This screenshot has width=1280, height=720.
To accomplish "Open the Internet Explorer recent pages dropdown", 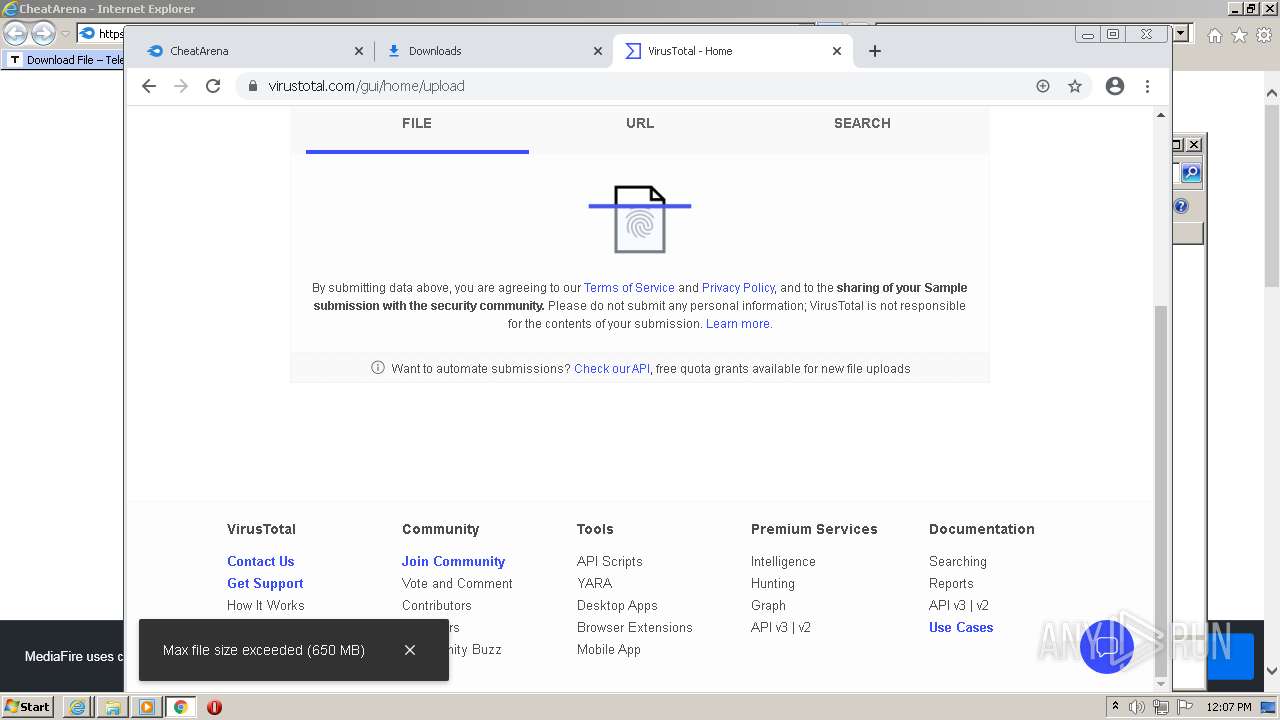I will (65, 34).
